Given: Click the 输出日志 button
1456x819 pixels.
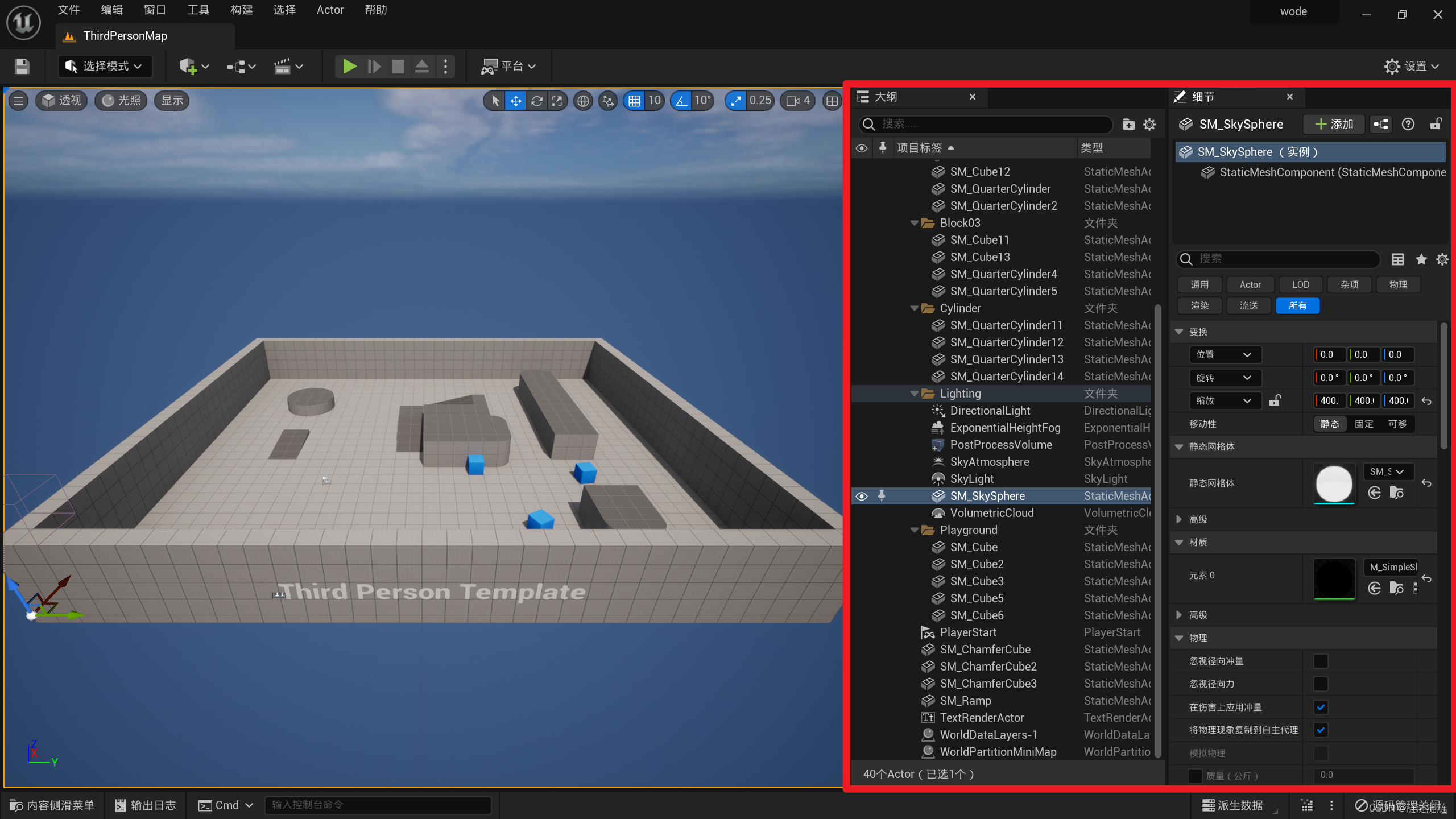Looking at the screenshot, I should click(x=146, y=805).
